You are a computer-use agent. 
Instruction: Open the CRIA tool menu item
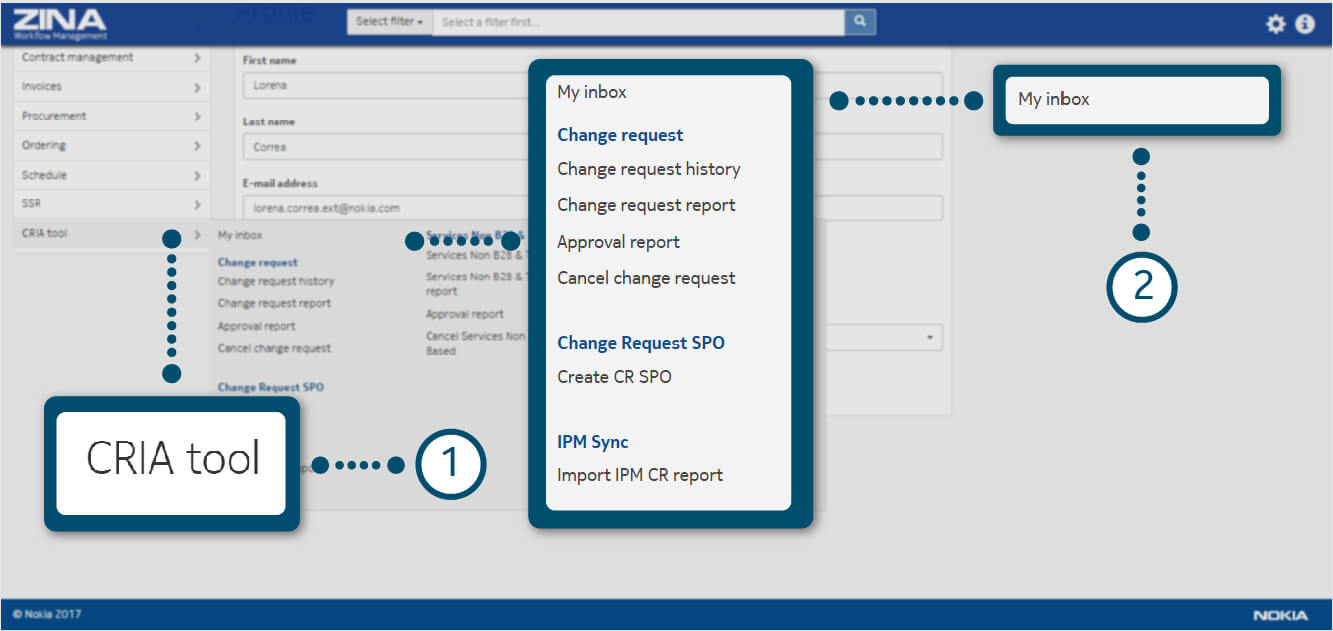tap(110, 234)
